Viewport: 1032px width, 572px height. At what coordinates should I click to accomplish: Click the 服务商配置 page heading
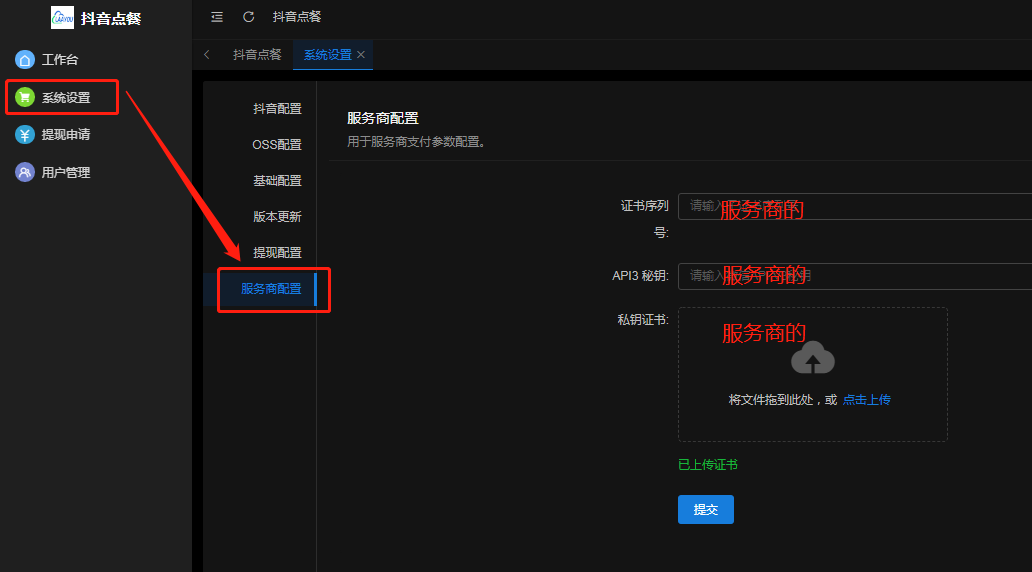pos(383,118)
